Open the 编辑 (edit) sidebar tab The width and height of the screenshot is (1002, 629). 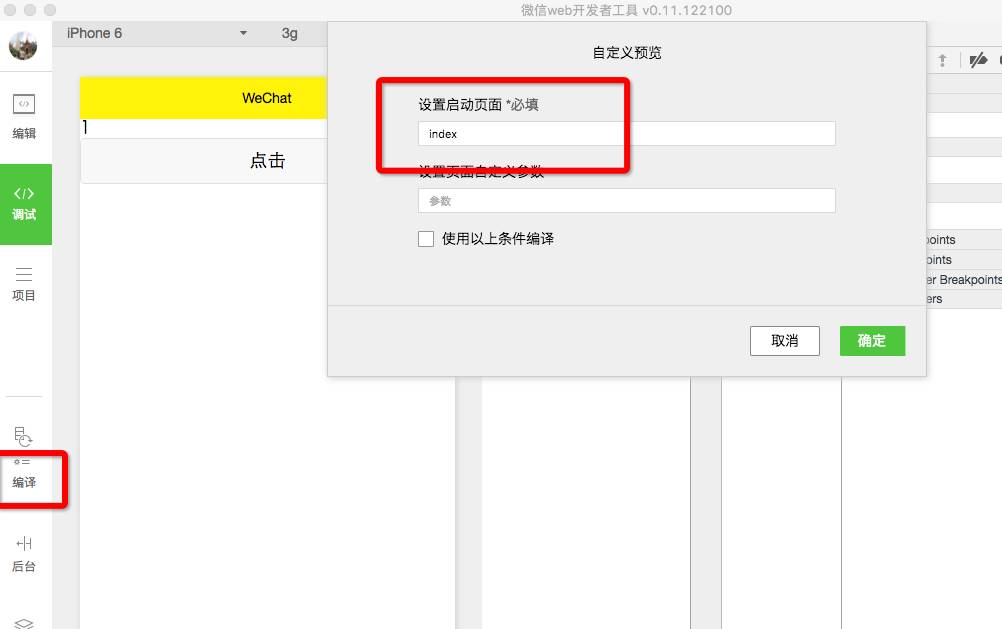coord(24,116)
